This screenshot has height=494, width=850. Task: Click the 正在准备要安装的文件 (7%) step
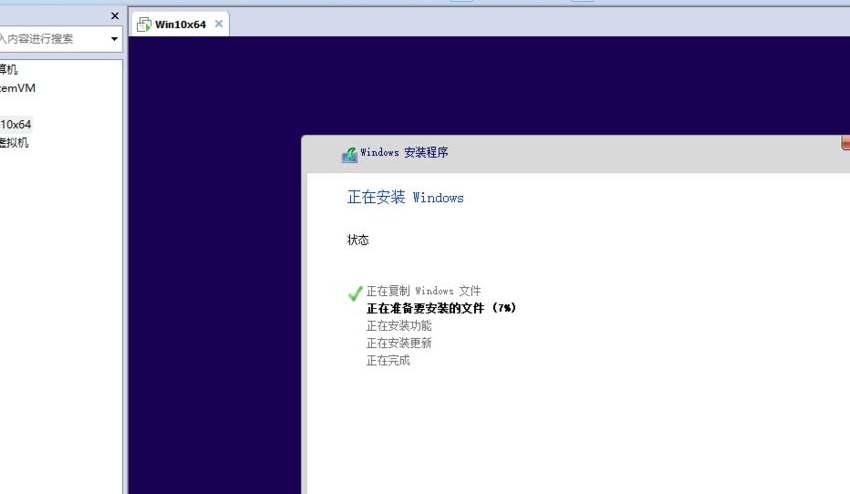441,308
